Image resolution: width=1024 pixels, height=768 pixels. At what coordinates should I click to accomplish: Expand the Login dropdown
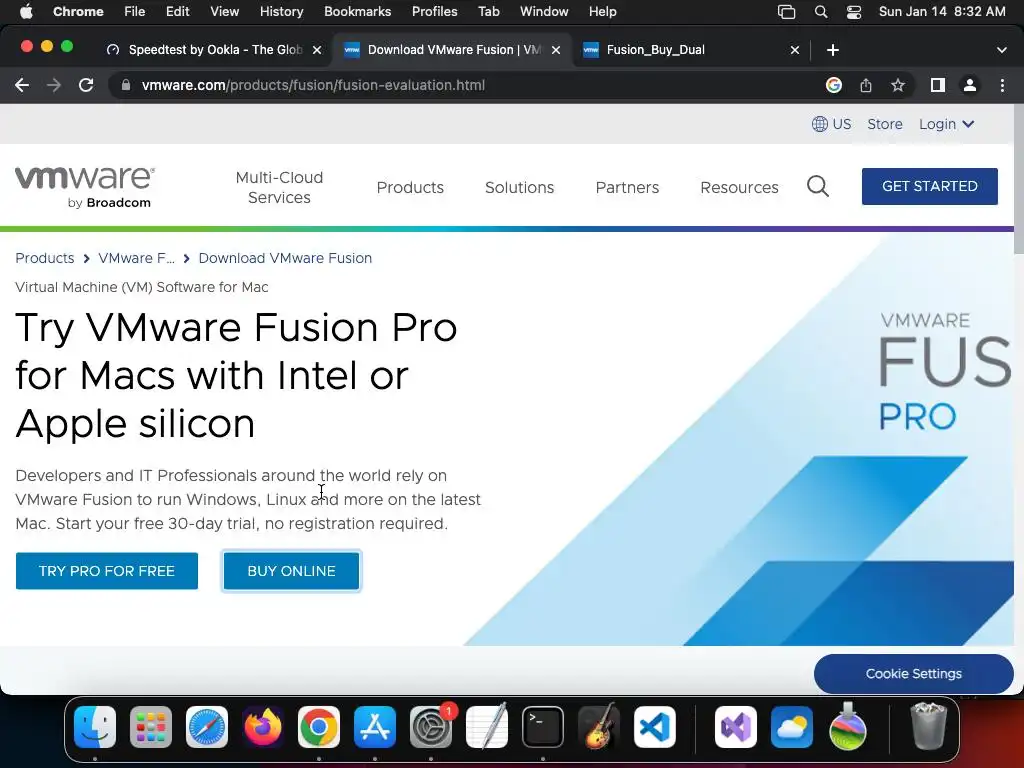click(x=946, y=124)
